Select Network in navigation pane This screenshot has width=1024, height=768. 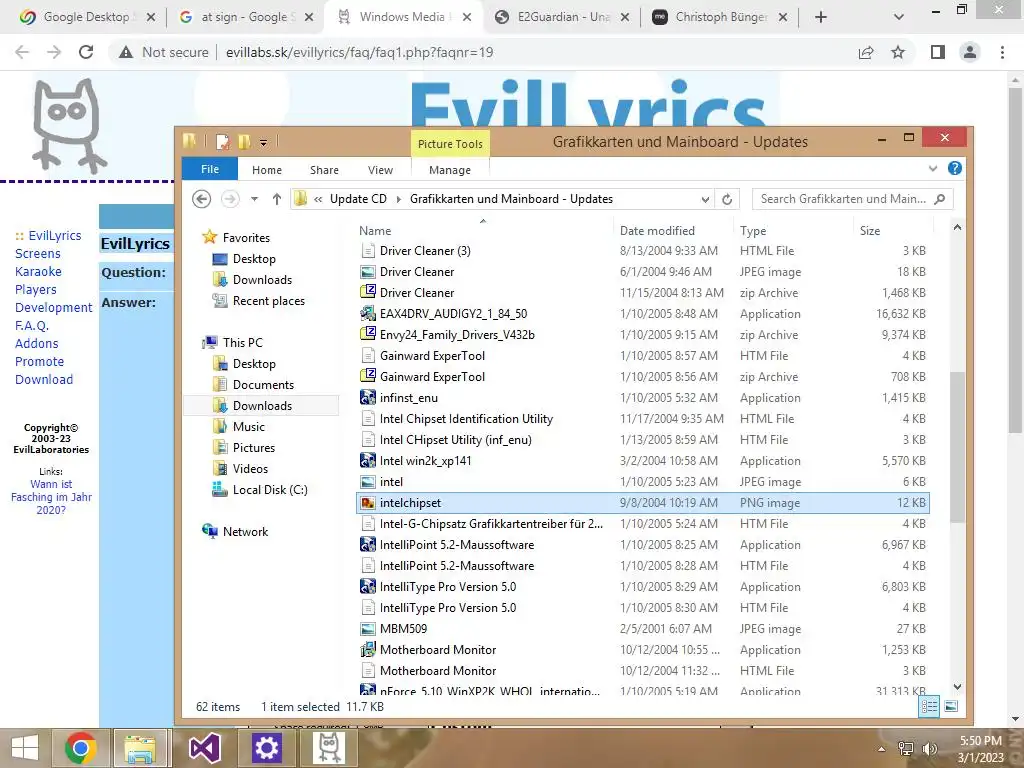(245, 532)
